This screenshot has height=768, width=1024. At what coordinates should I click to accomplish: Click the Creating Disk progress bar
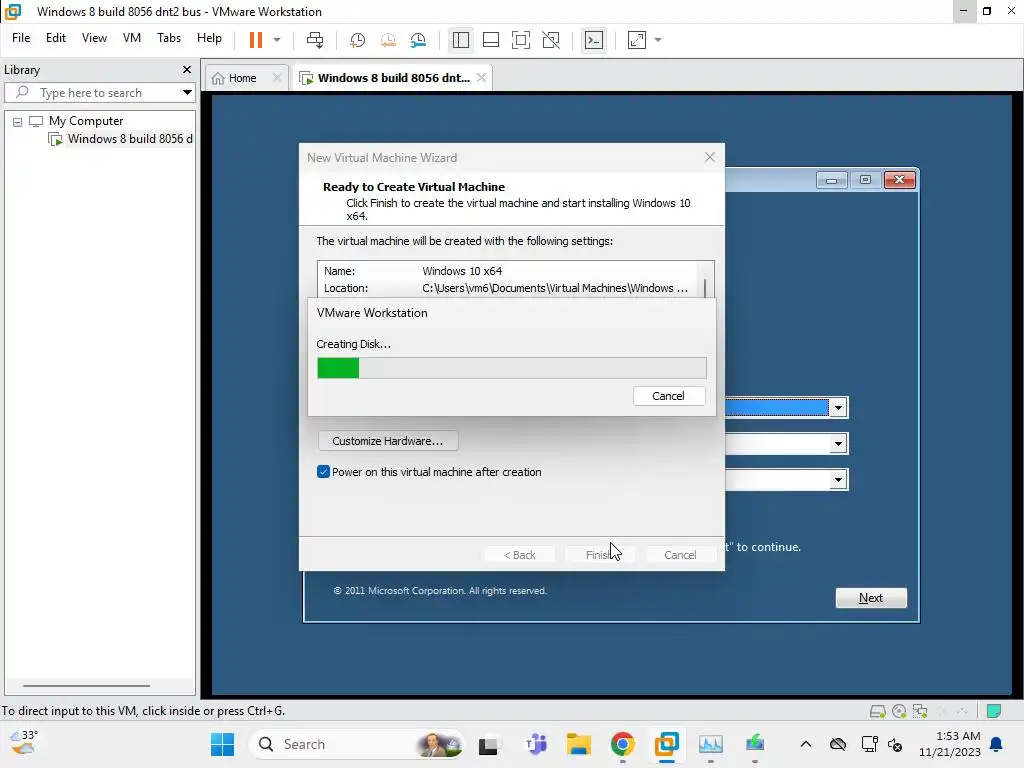tap(511, 368)
